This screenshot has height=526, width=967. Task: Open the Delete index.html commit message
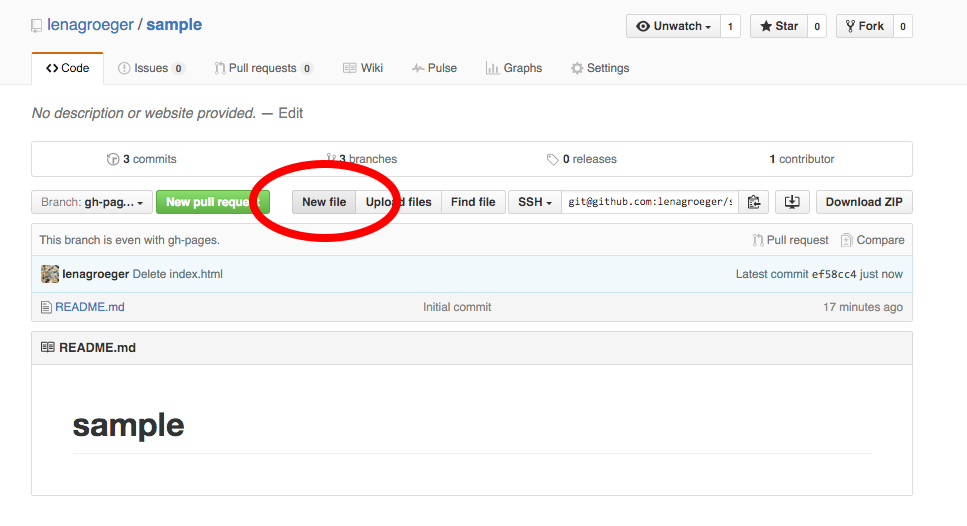point(178,274)
